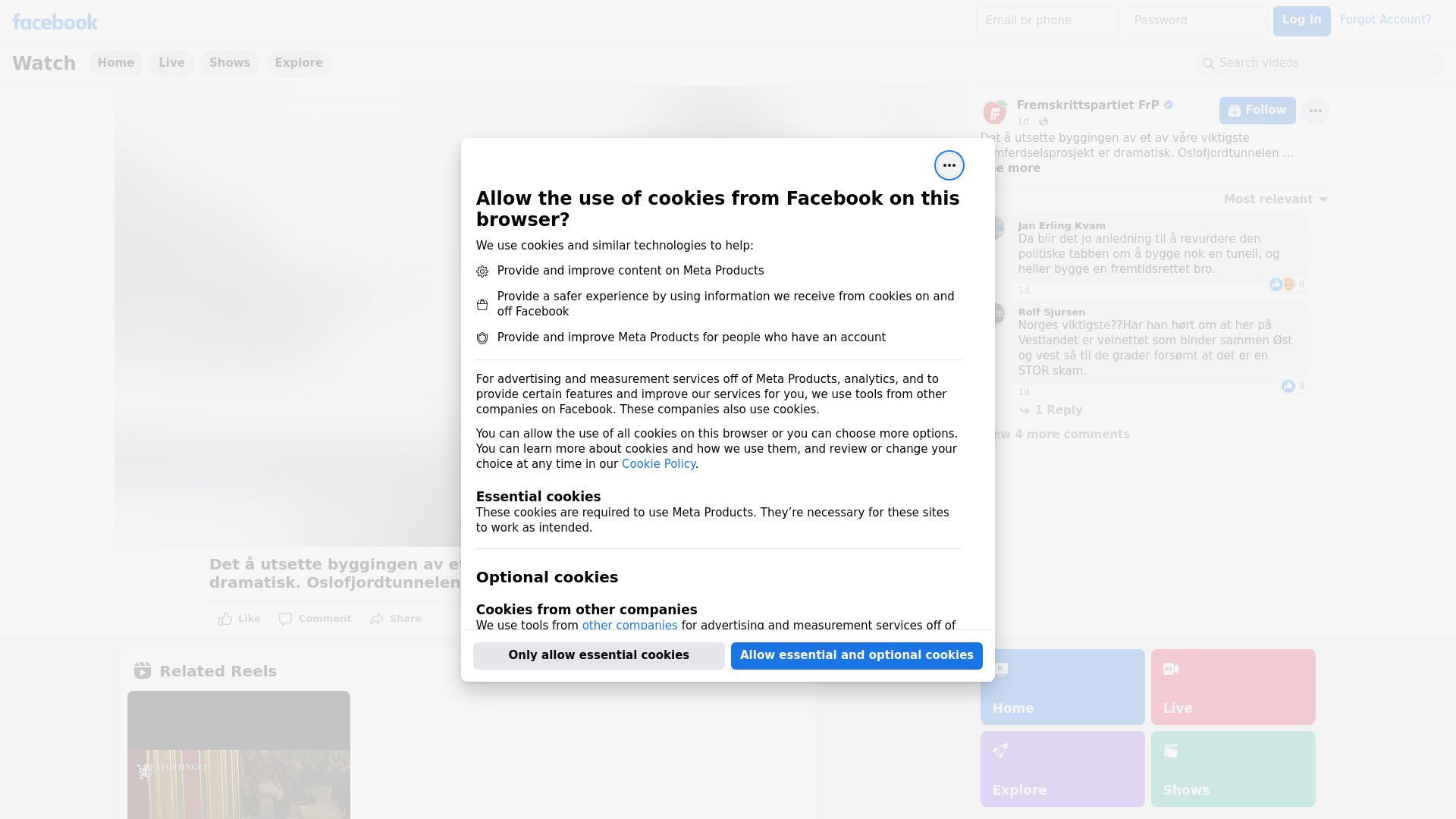Open the other companies link

tap(629, 625)
